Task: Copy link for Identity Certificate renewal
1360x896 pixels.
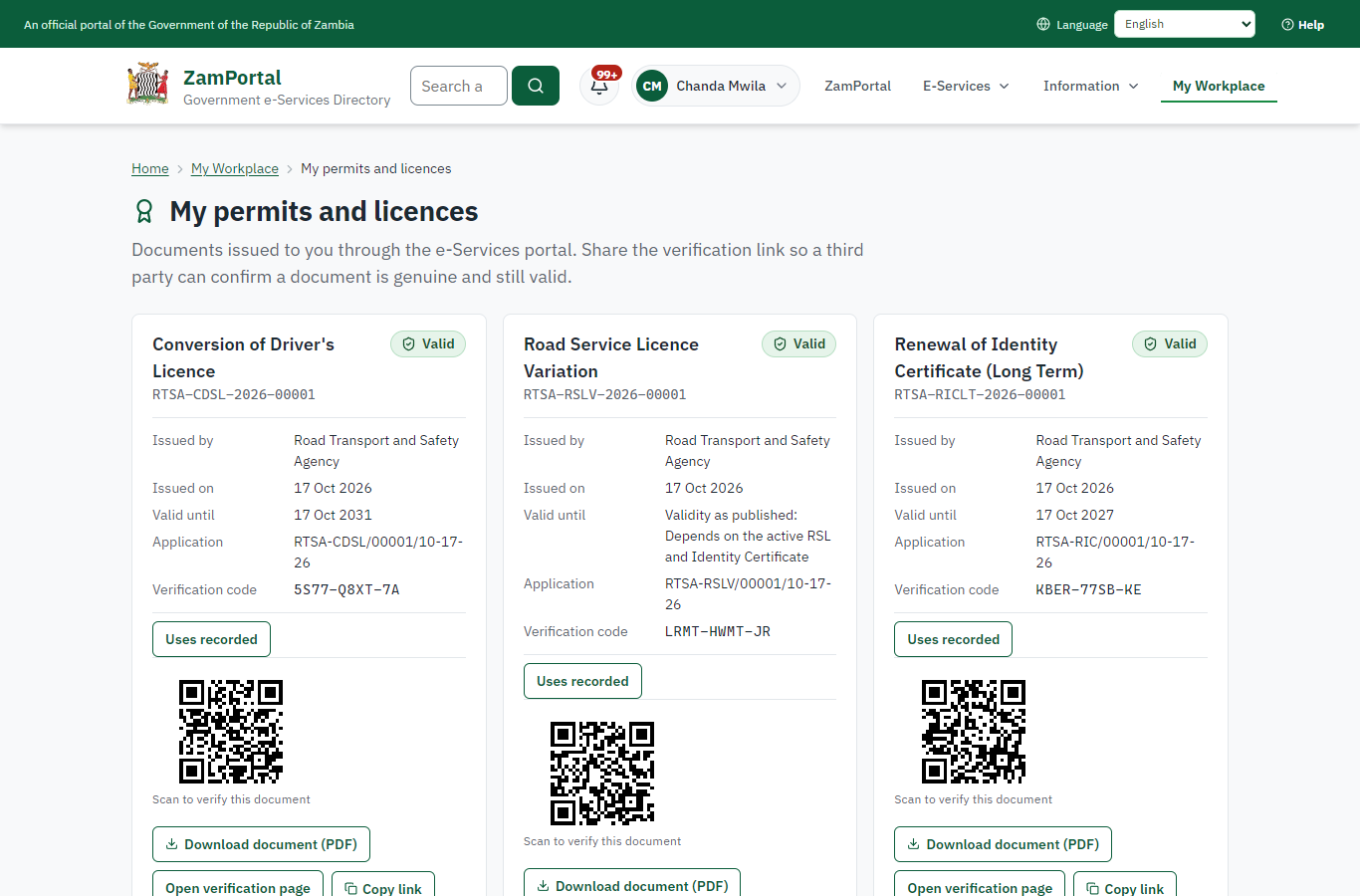Action: pos(1125,885)
